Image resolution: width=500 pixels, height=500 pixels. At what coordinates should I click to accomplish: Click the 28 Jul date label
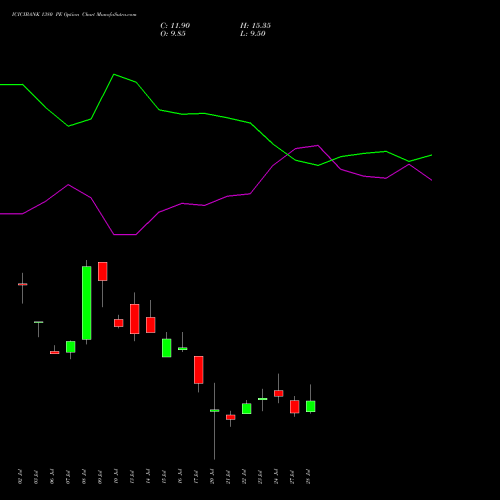[x=308, y=477]
